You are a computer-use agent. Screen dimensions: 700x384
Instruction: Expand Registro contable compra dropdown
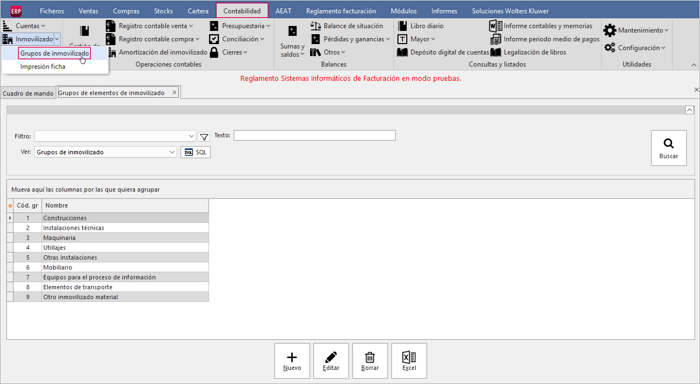click(x=197, y=39)
